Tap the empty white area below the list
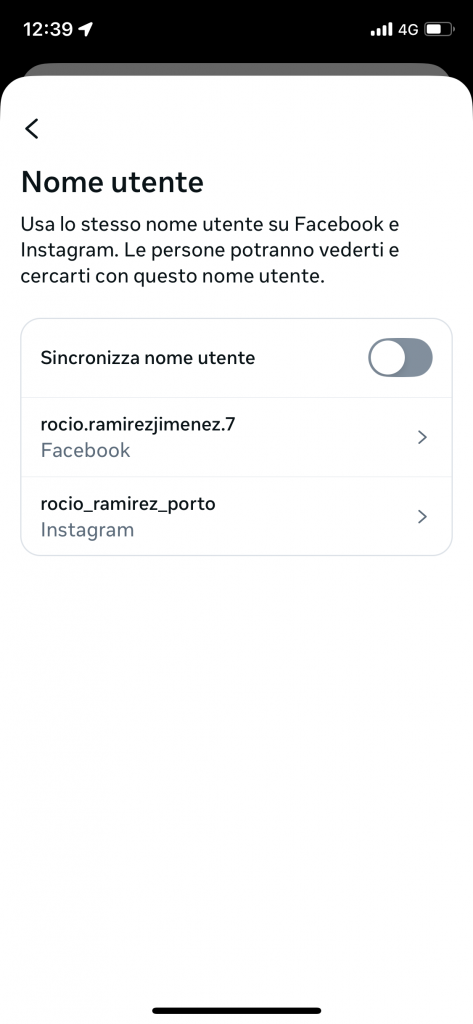Screen dimensions: 473x1024 coord(236,771)
